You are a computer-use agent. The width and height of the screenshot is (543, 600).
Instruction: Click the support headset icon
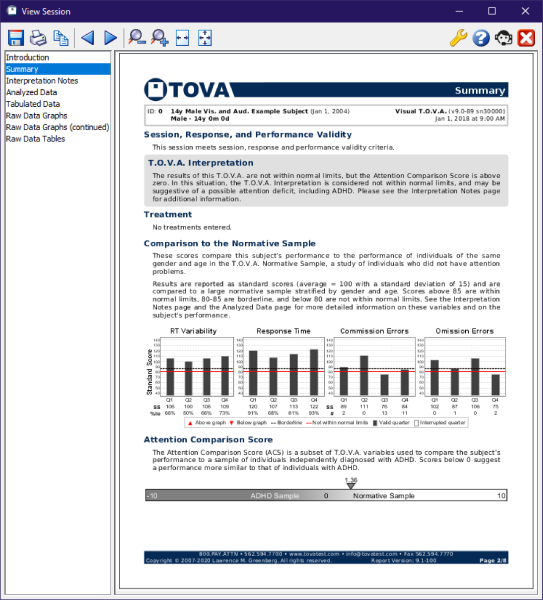[x=504, y=38]
